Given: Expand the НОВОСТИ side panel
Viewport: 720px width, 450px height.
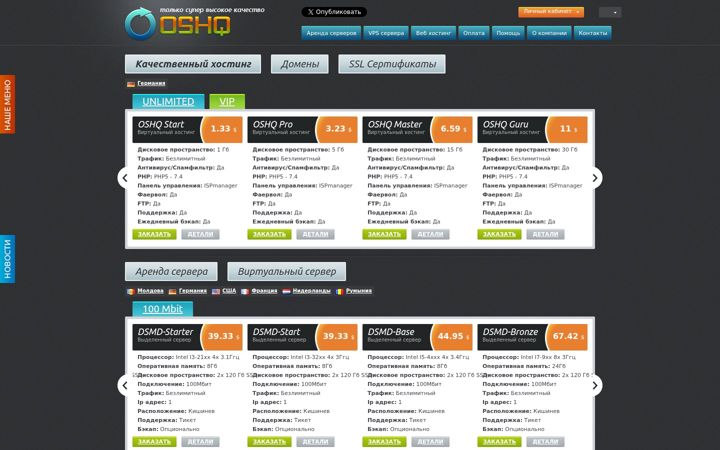Looking at the screenshot, I should tap(7, 259).
